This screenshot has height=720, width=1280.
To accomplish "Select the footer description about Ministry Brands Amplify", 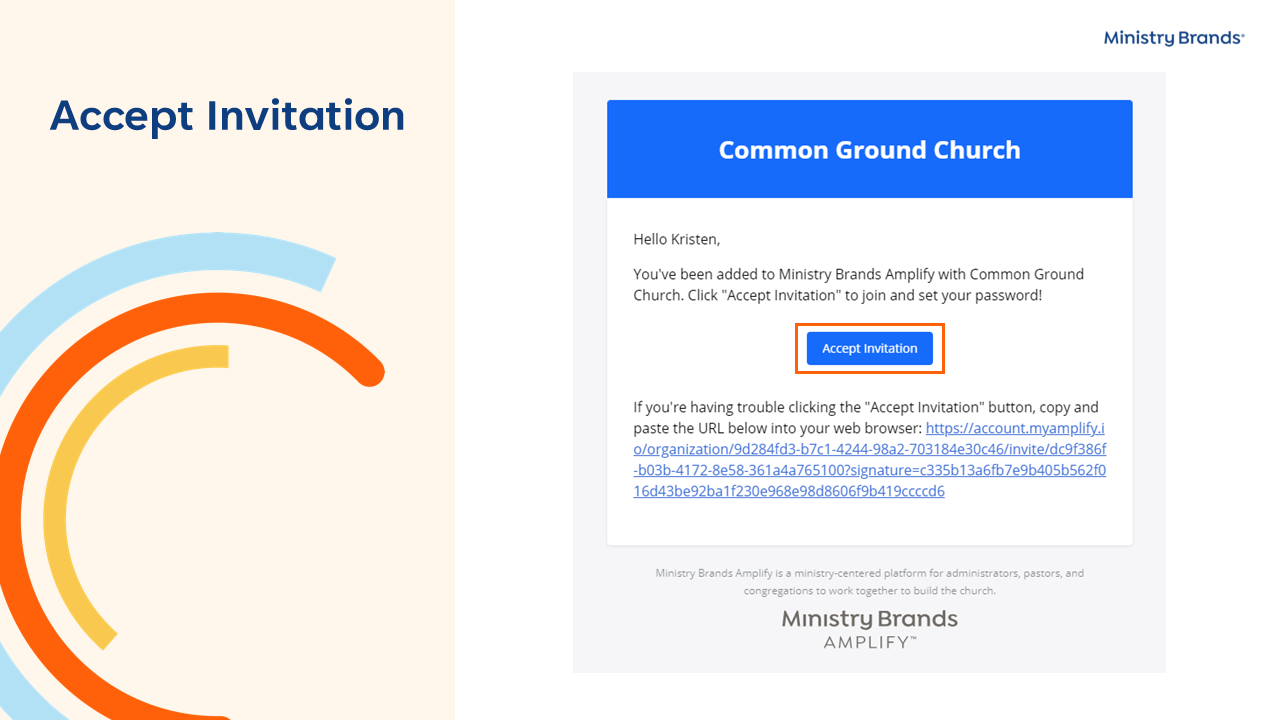I will coord(869,582).
